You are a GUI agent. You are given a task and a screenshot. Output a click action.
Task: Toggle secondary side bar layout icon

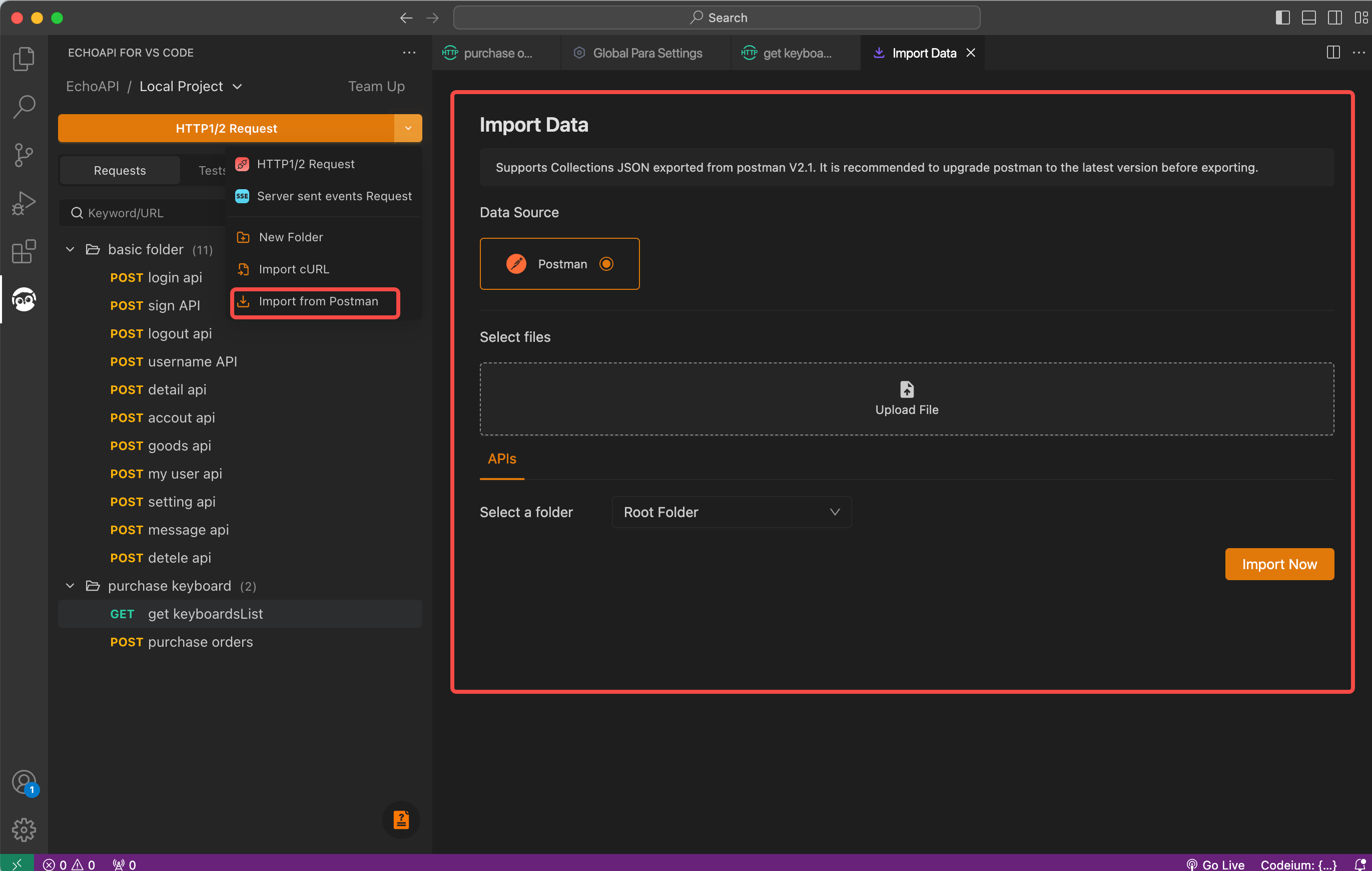point(1335,18)
